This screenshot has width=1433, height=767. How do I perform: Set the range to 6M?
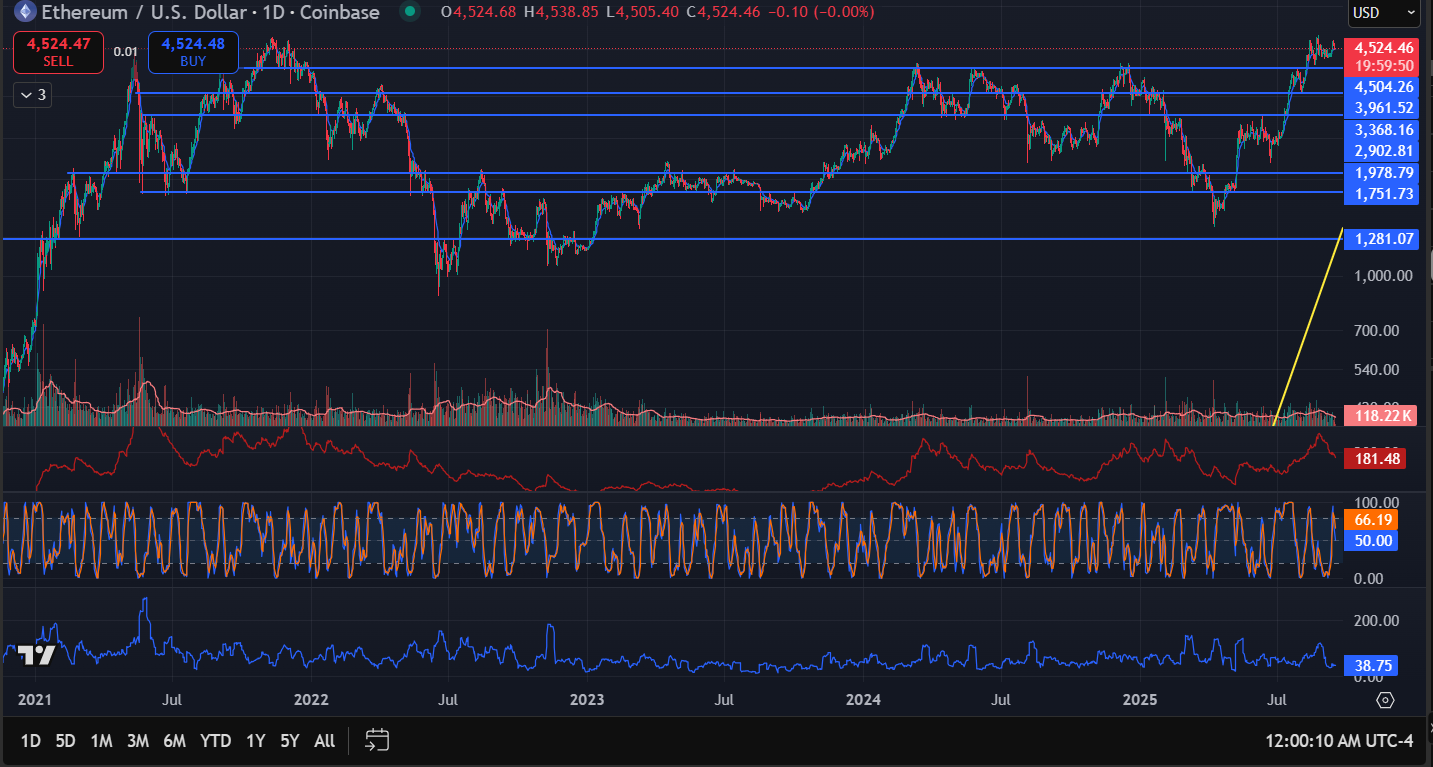pos(174,741)
